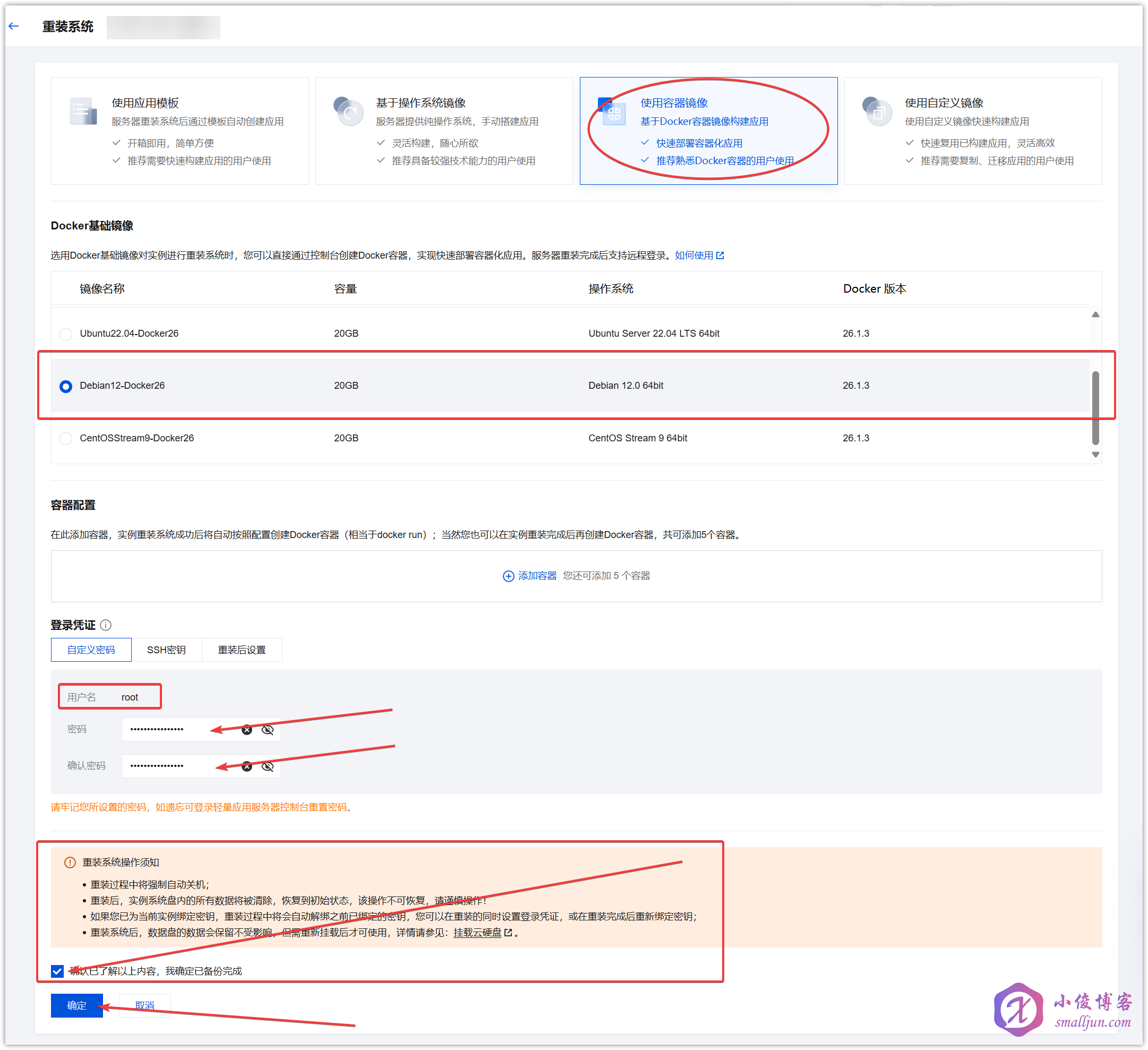Click the 使用应用模板 card icon

[x=83, y=111]
